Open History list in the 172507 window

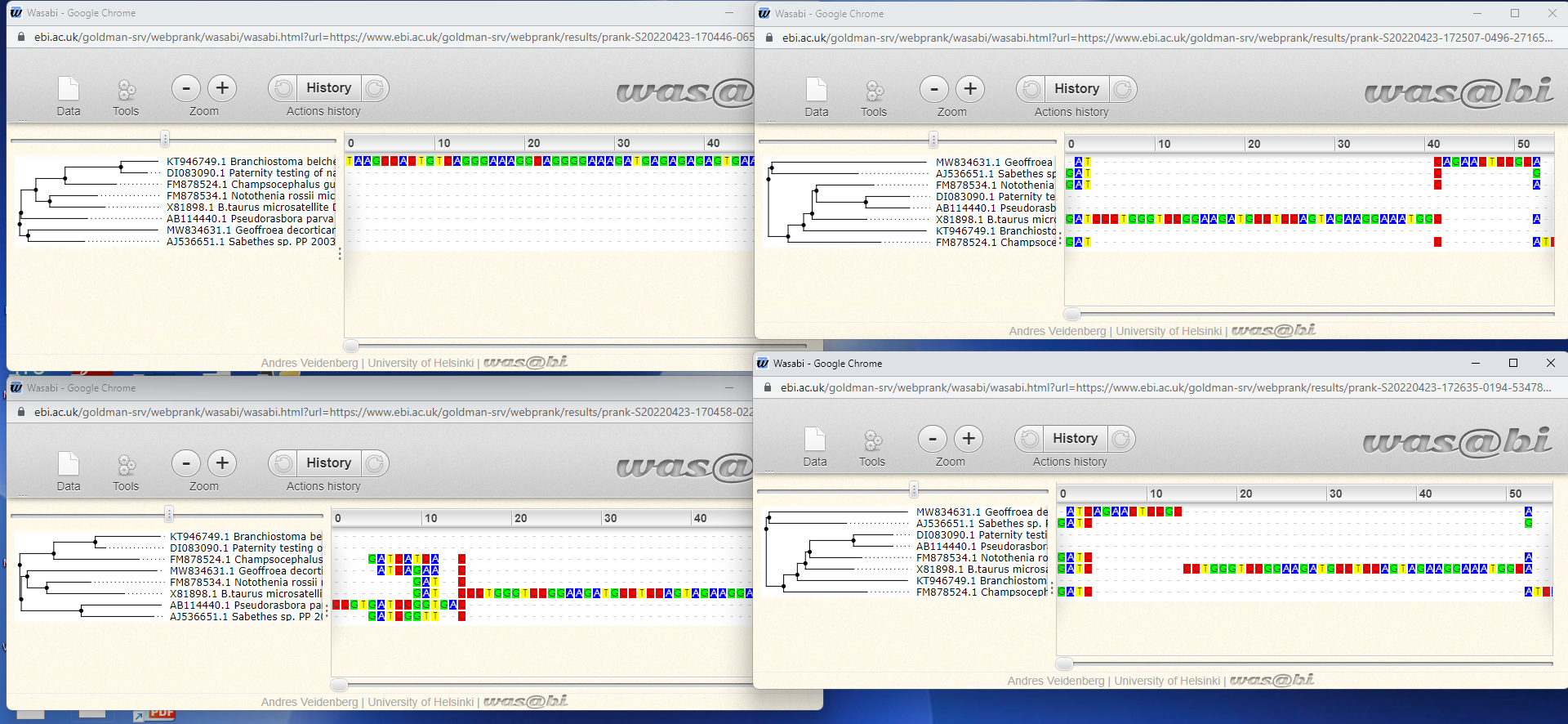coord(1076,89)
